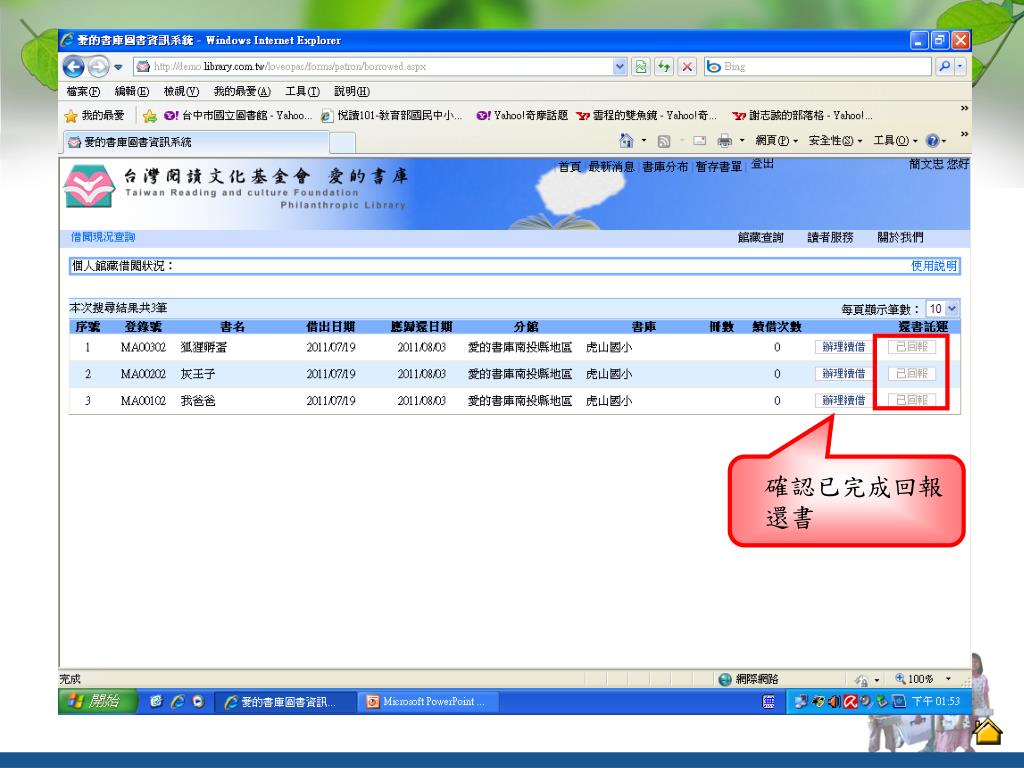Go to the 首頁 home link
Image resolution: width=1024 pixels, height=768 pixels.
[x=569, y=167]
